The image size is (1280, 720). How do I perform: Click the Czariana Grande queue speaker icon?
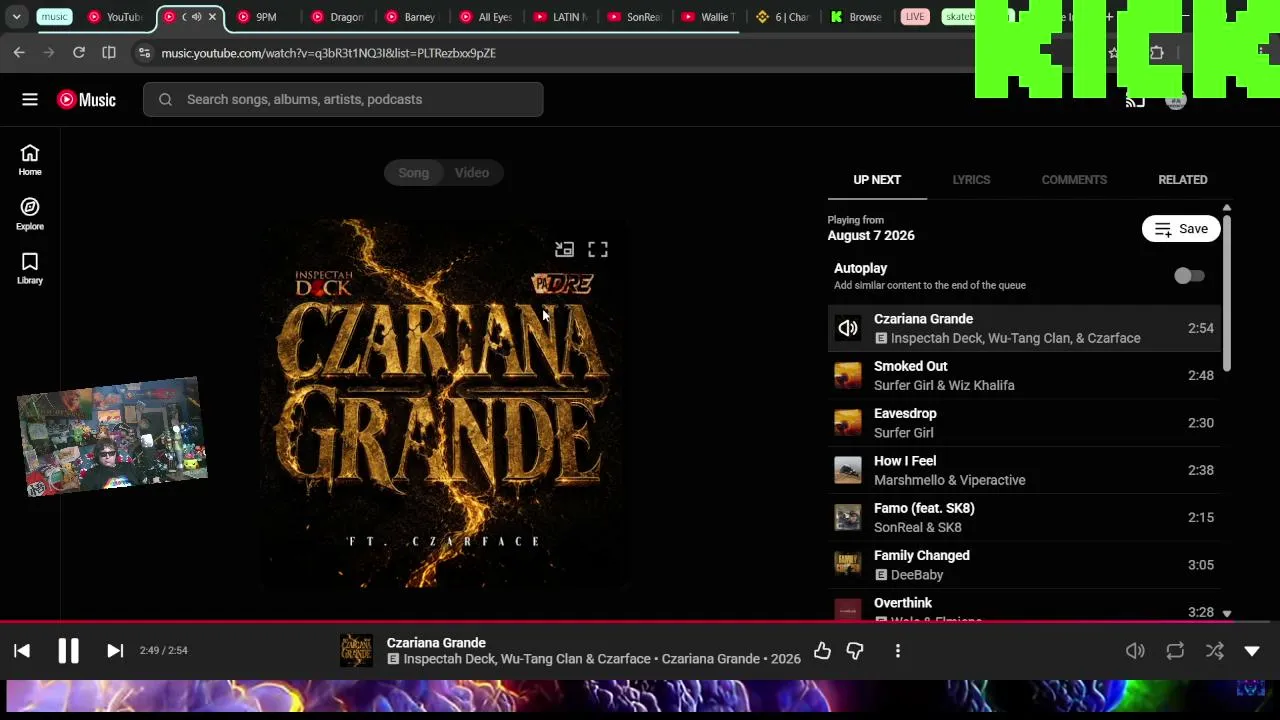(848, 328)
